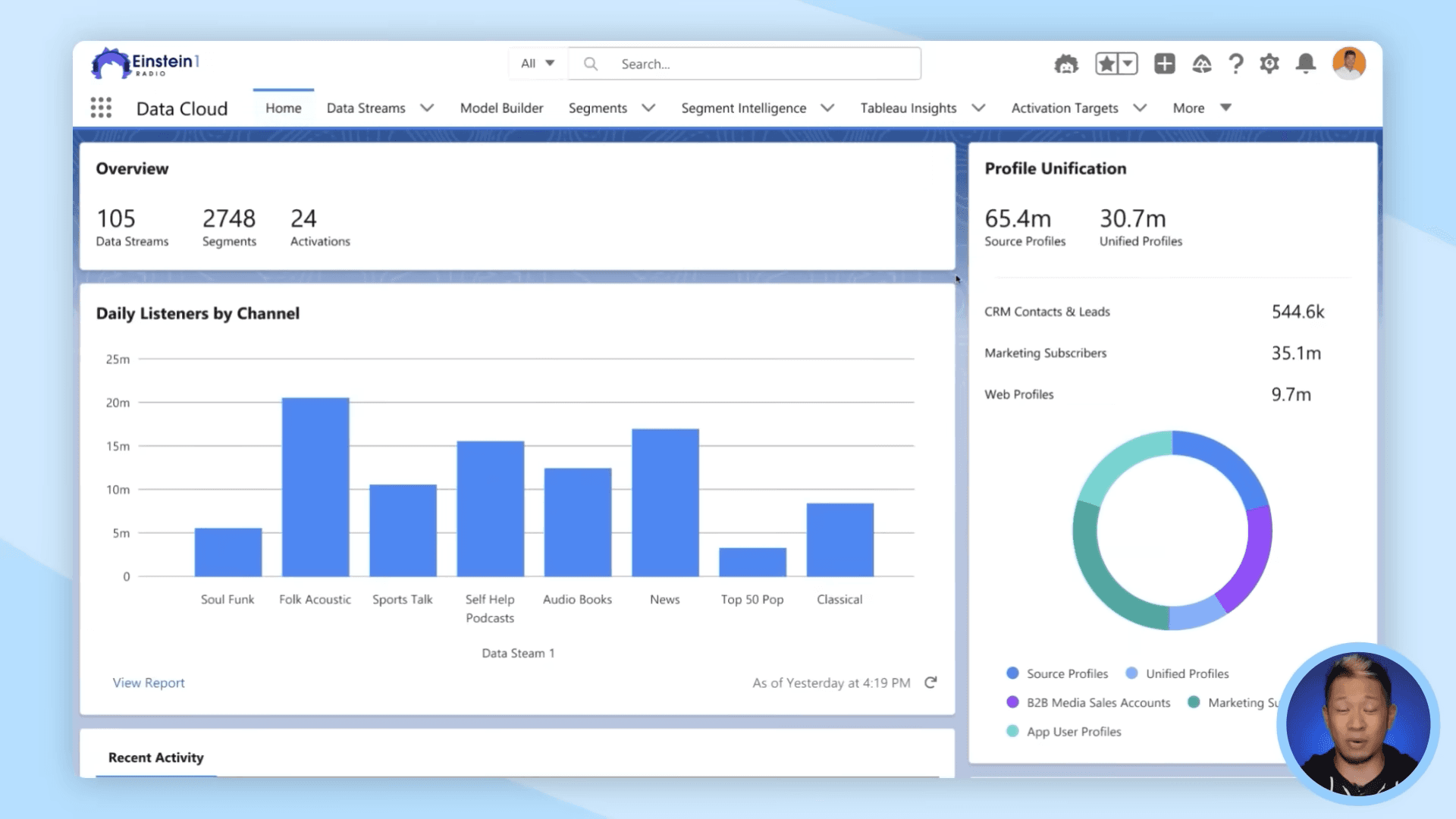
Task: Expand the Data Streams menu chevron
Action: pyautogui.click(x=428, y=108)
